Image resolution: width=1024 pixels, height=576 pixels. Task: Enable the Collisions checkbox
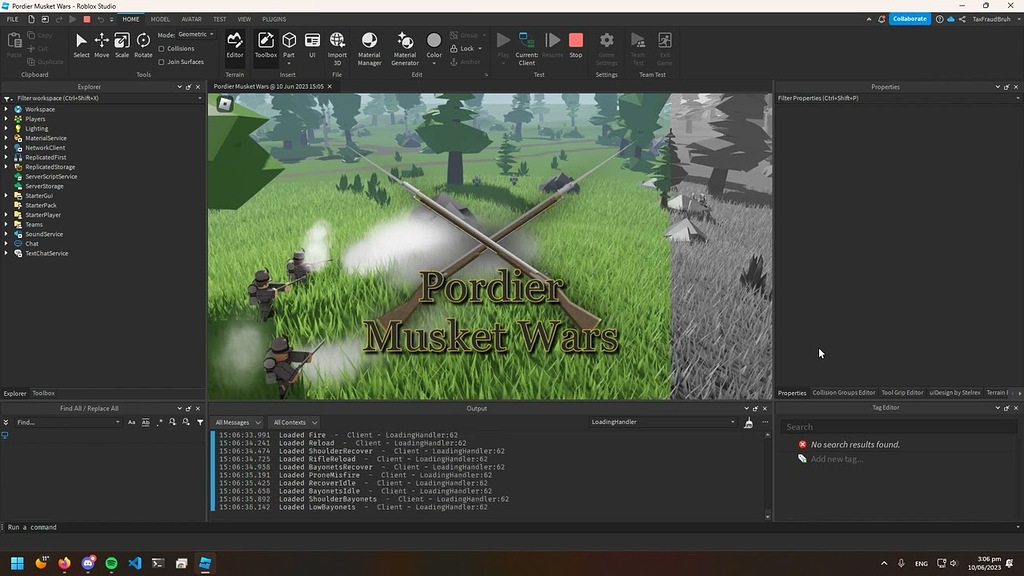[x=161, y=48]
